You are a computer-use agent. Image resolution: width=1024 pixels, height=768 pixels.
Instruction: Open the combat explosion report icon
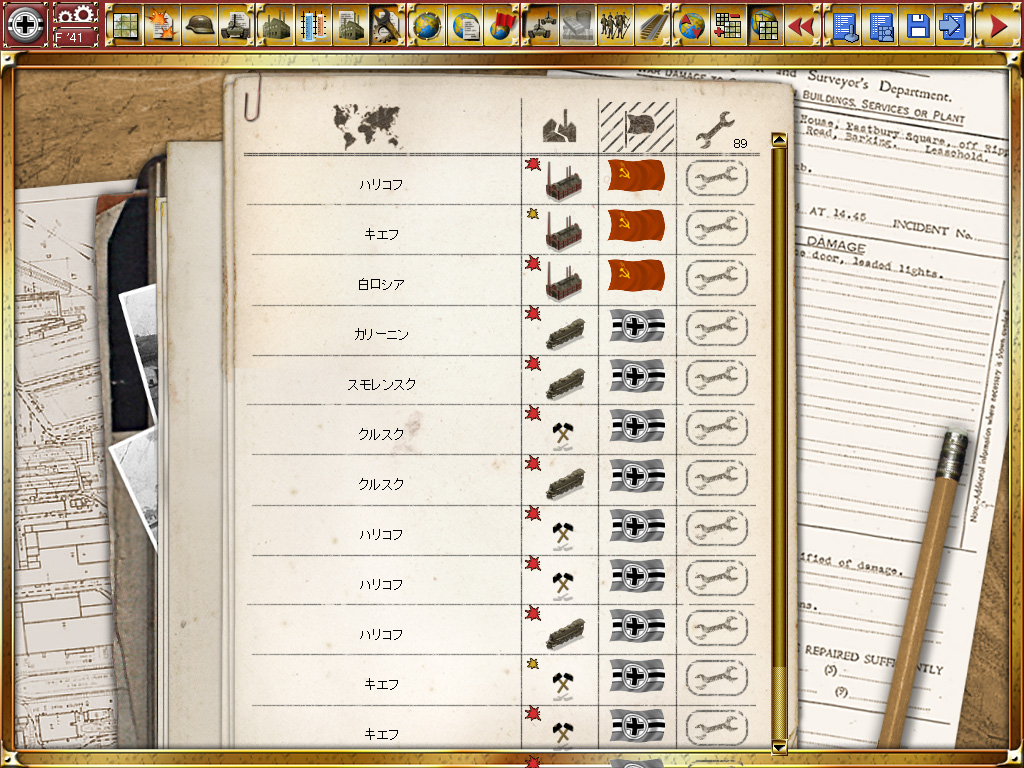(x=162, y=25)
